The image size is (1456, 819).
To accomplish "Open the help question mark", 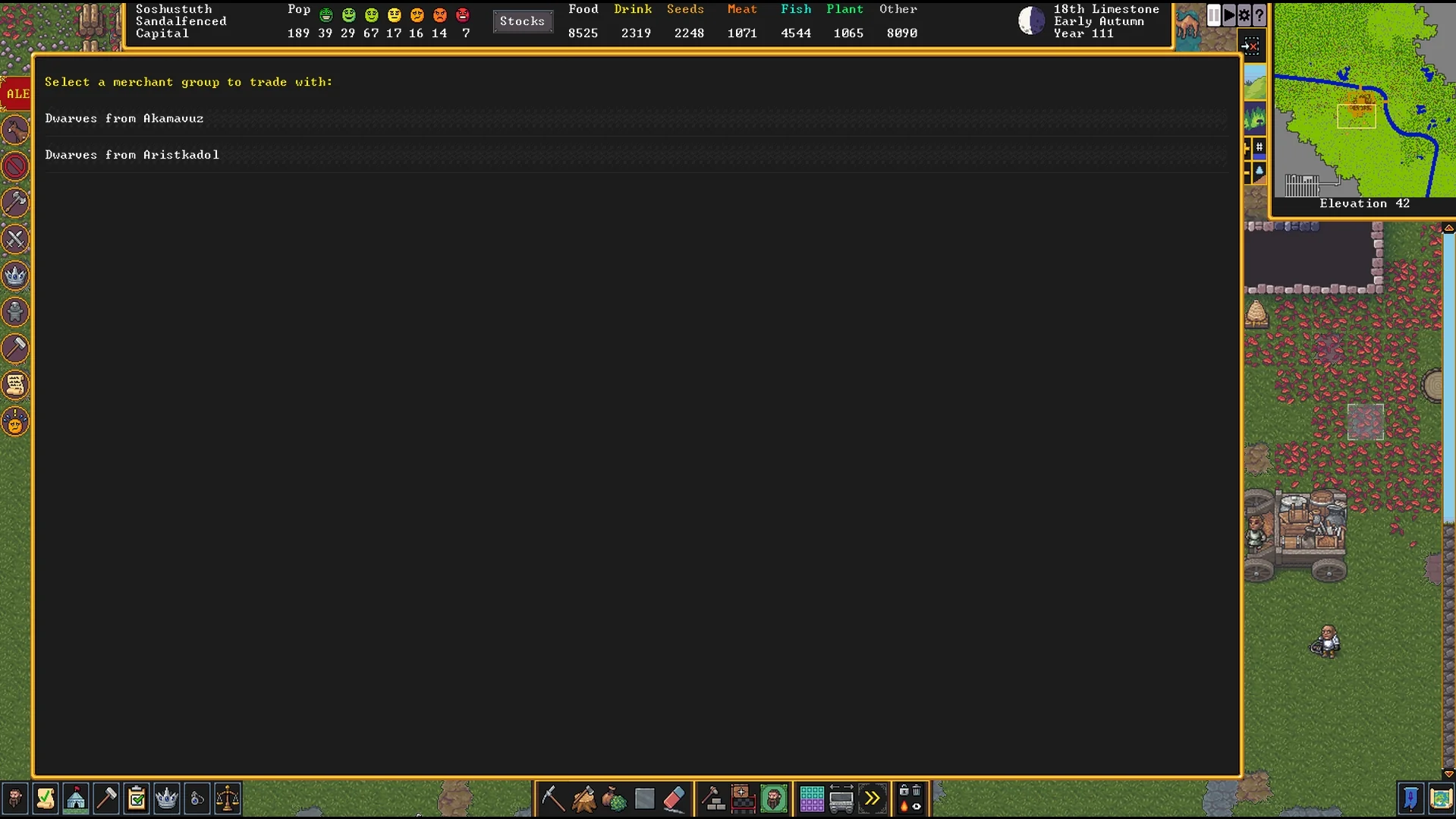I will coord(1259,15).
